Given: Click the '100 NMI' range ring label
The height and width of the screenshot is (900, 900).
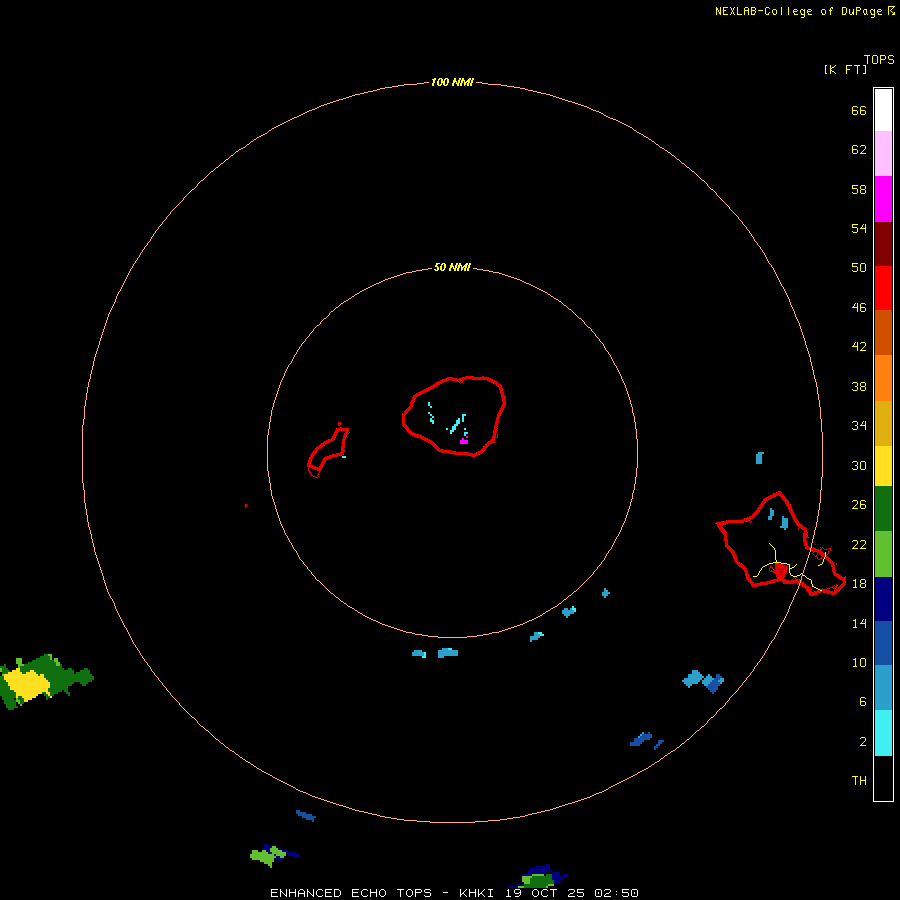Looking at the screenshot, I should pyautogui.click(x=452, y=83).
